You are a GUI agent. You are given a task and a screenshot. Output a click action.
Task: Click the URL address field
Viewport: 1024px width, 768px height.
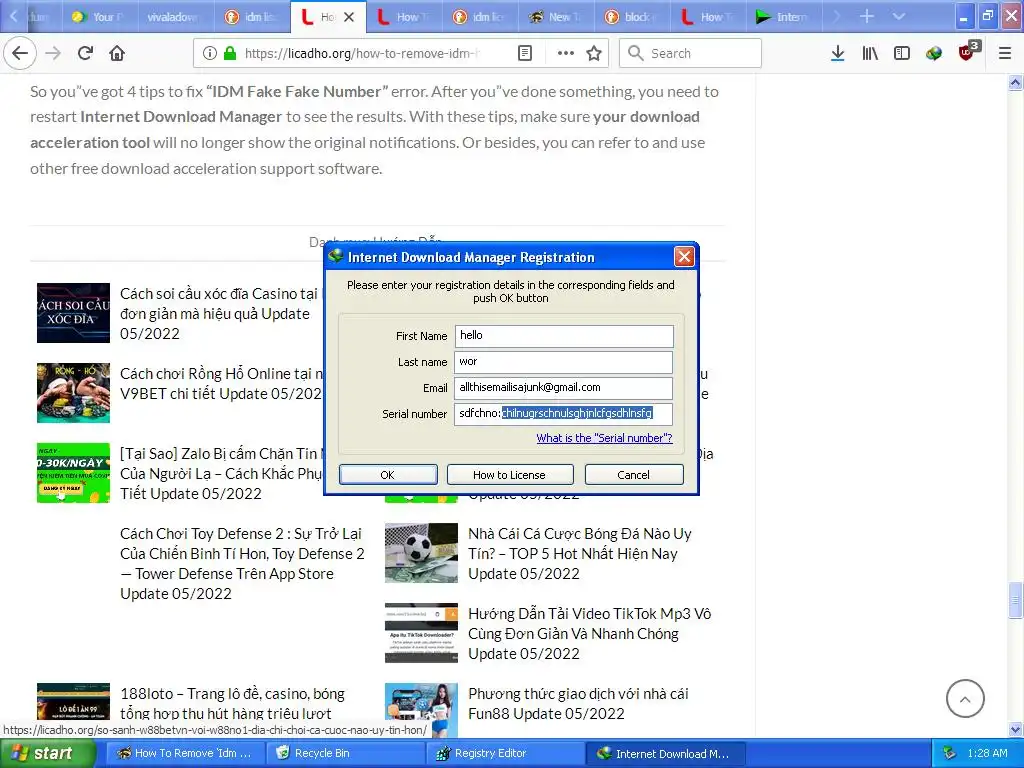click(362, 54)
